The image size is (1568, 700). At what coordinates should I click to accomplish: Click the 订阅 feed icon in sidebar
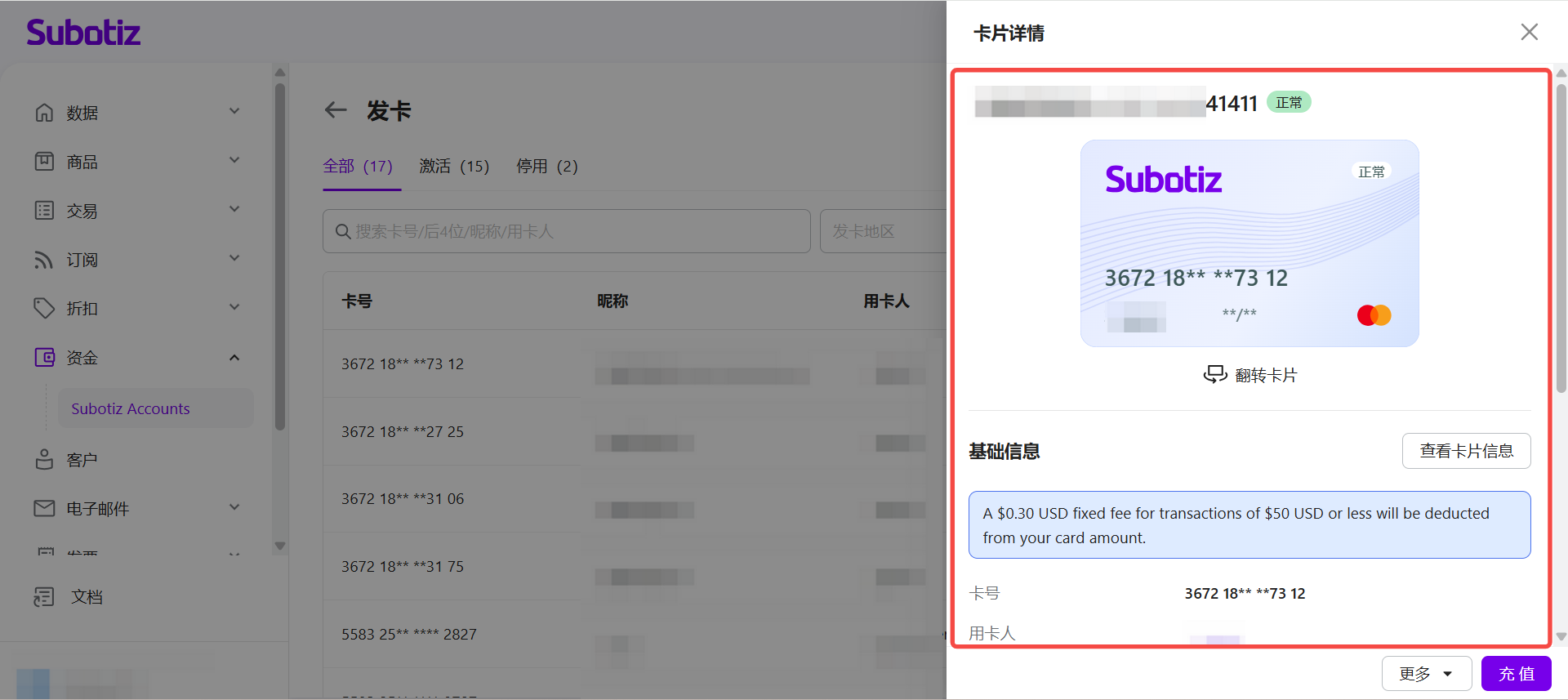(44, 259)
